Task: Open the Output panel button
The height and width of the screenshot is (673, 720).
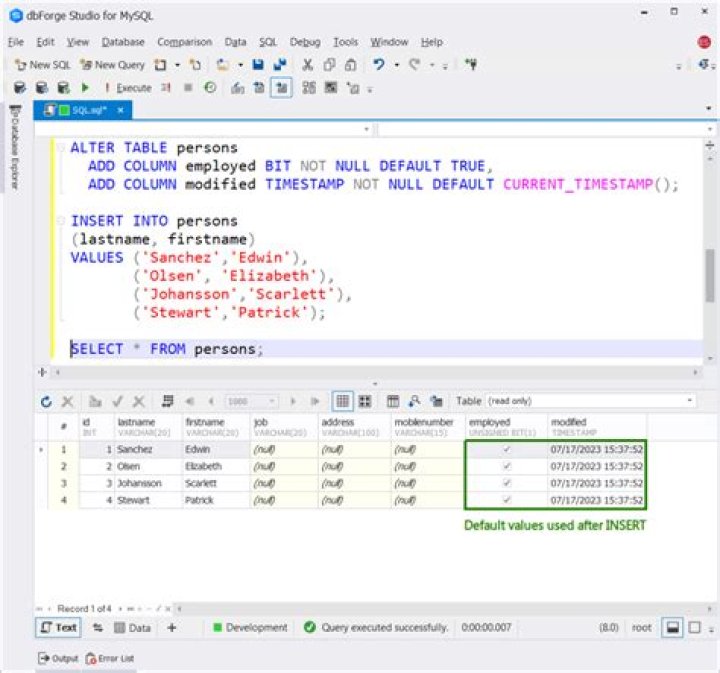Action: point(58,658)
